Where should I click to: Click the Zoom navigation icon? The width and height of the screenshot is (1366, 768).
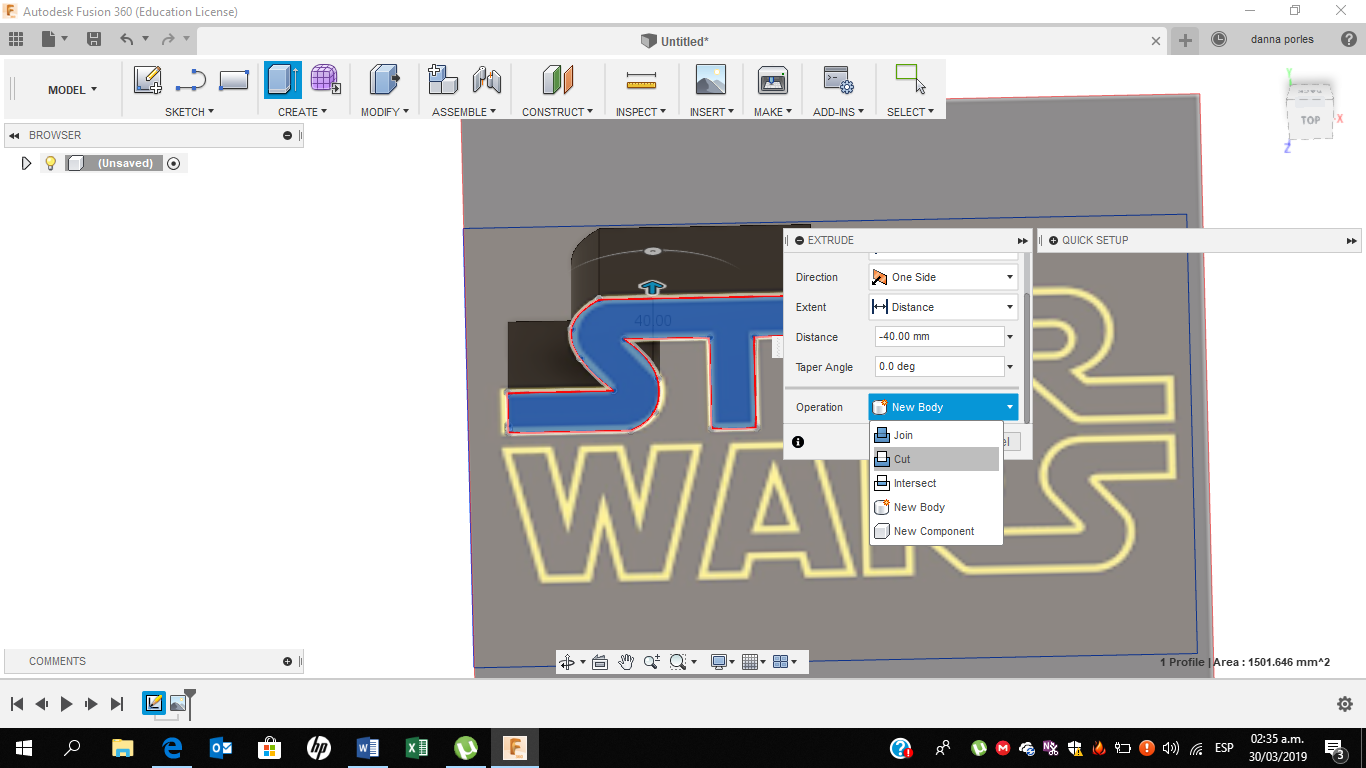pyautogui.click(x=652, y=662)
